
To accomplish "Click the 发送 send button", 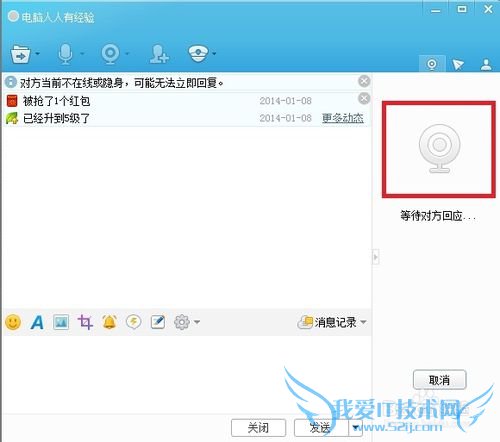I will 321,428.
